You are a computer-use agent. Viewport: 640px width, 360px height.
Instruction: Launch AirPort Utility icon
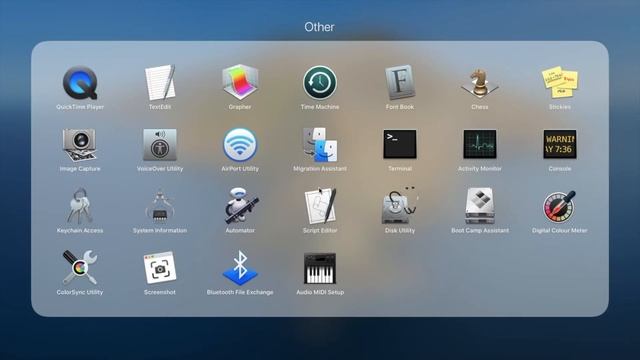[x=240, y=144]
